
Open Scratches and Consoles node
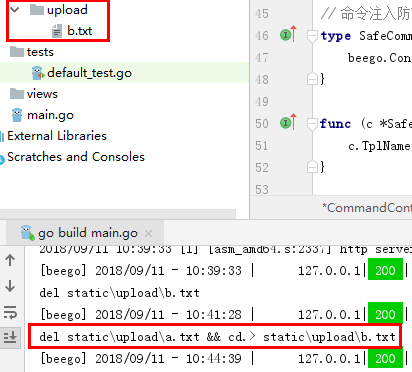coord(76,157)
